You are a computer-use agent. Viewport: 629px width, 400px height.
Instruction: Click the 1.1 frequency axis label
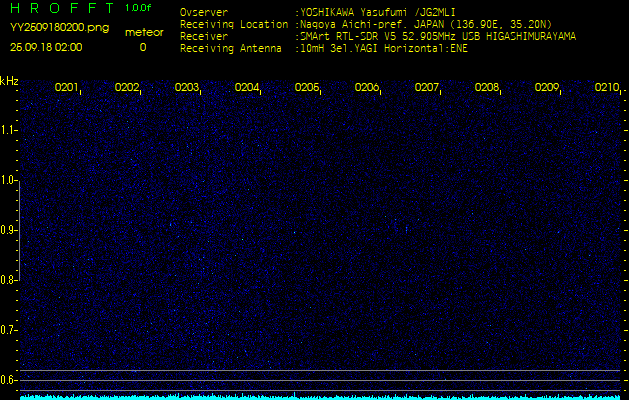point(7,130)
